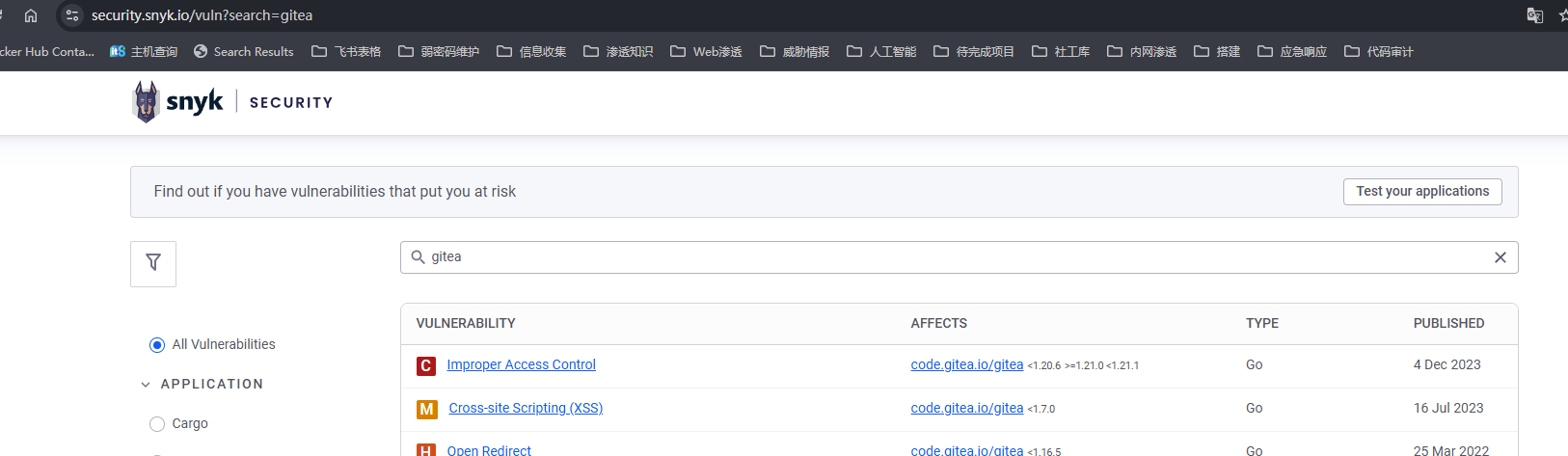Click the AFFECTS column header
The height and width of the screenshot is (456, 1568).
938,323
